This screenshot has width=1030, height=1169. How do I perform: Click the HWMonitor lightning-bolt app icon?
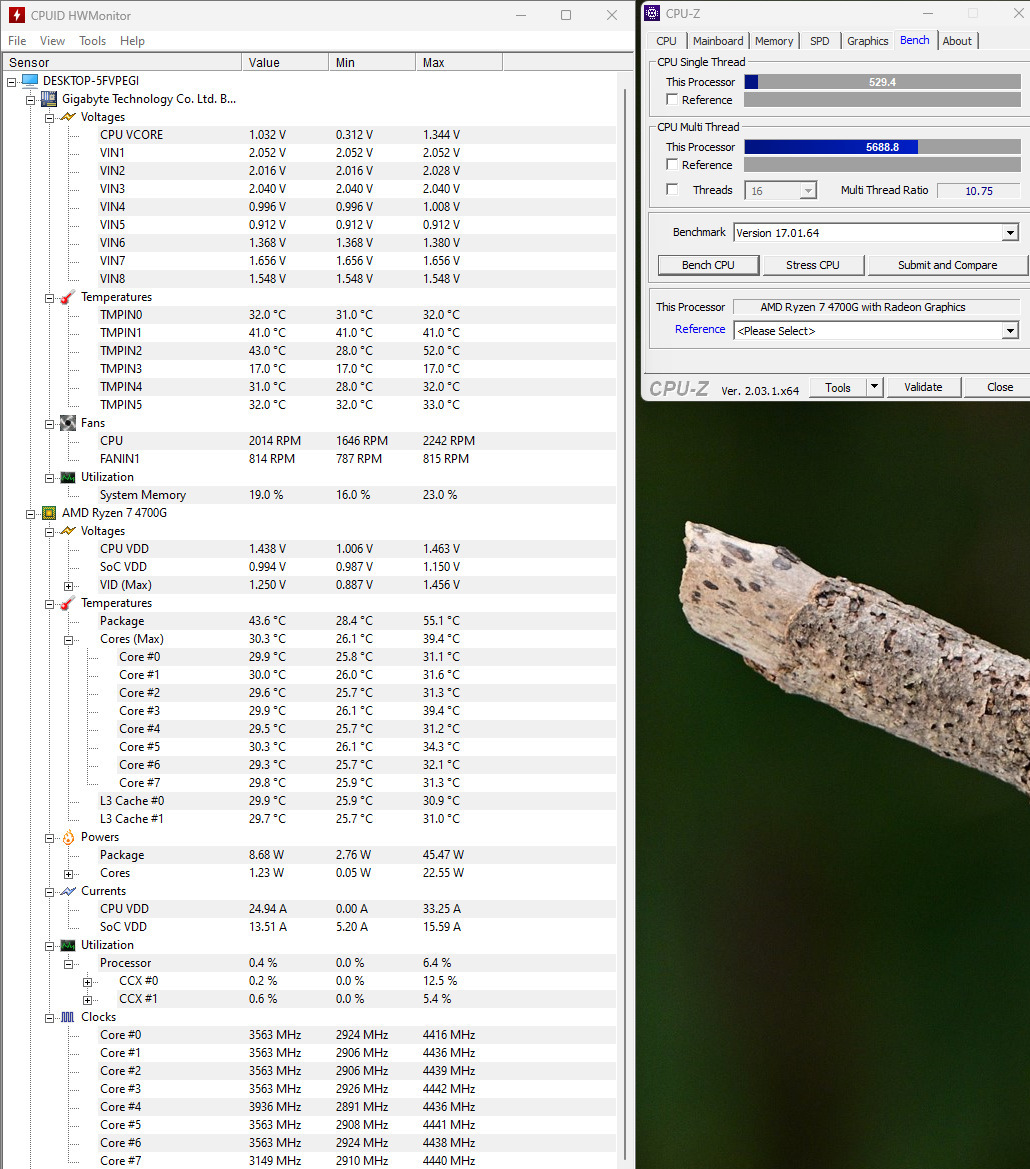tap(16, 15)
